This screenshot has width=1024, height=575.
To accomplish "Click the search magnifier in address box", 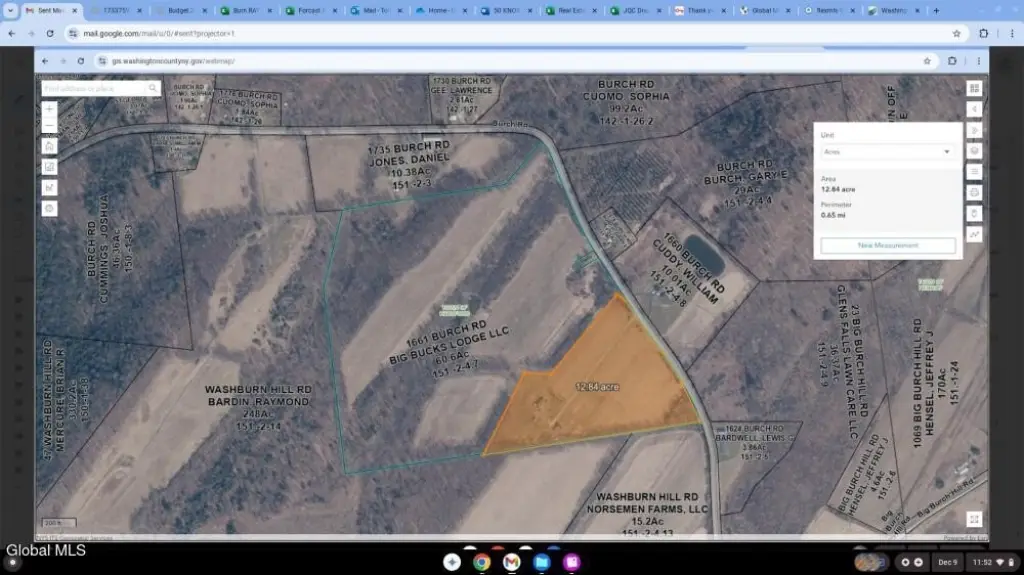I will [153, 88].
